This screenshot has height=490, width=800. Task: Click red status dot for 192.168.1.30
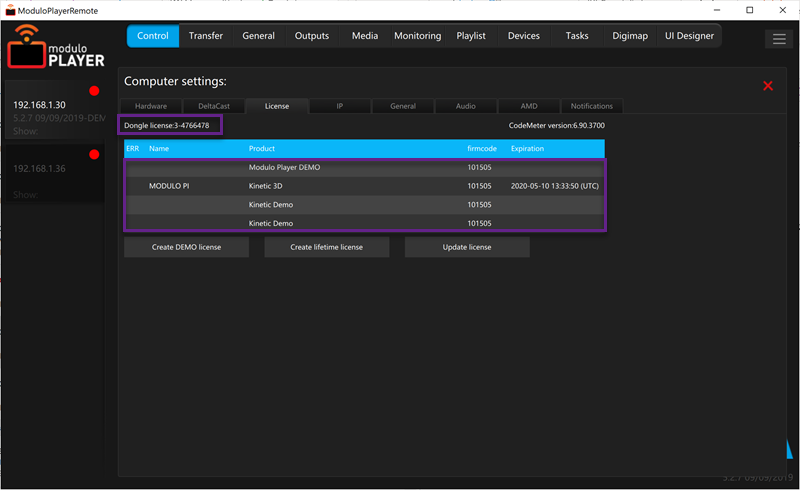[x=94, y=91]
